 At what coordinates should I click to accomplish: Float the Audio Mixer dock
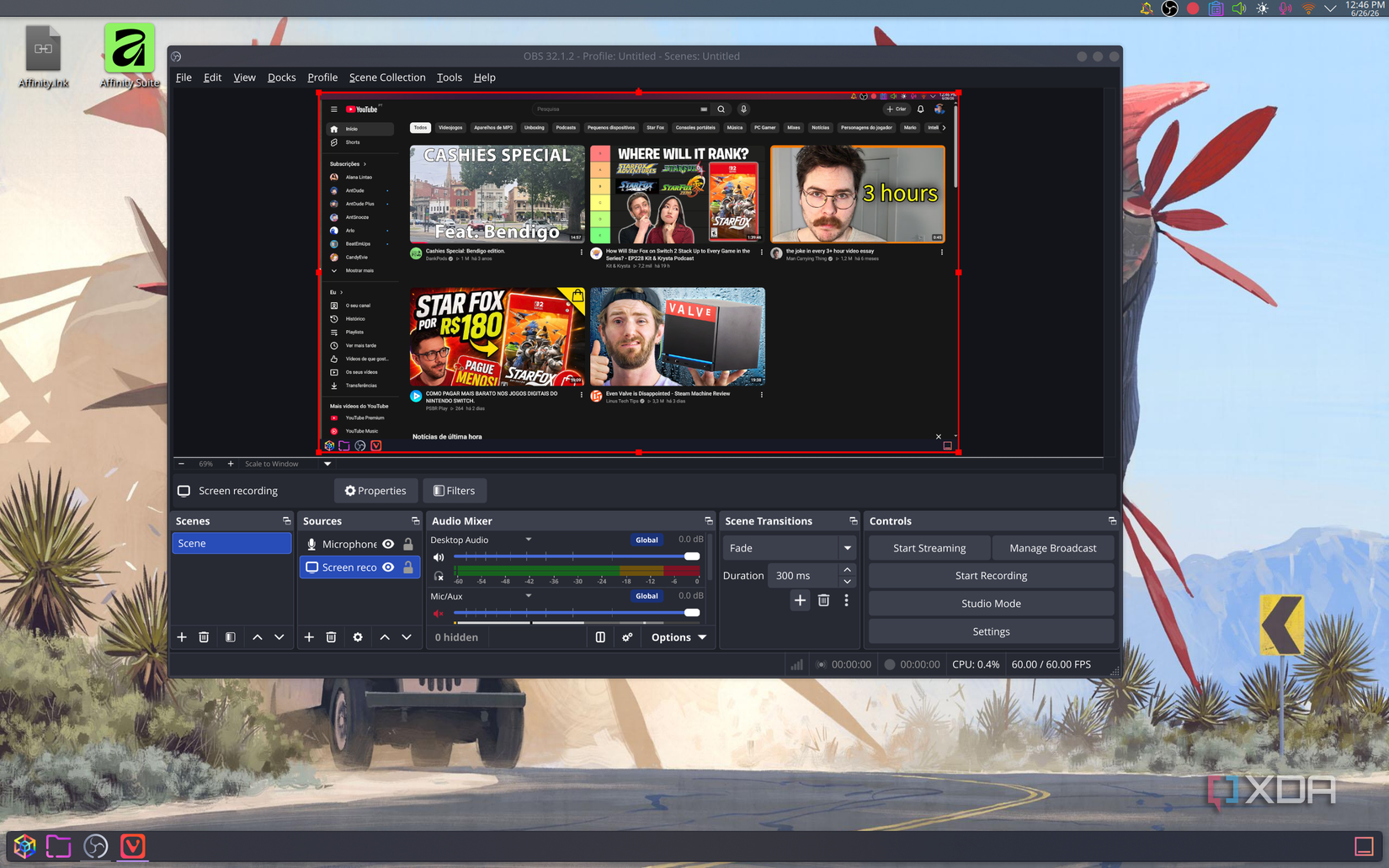pos(709,521)
